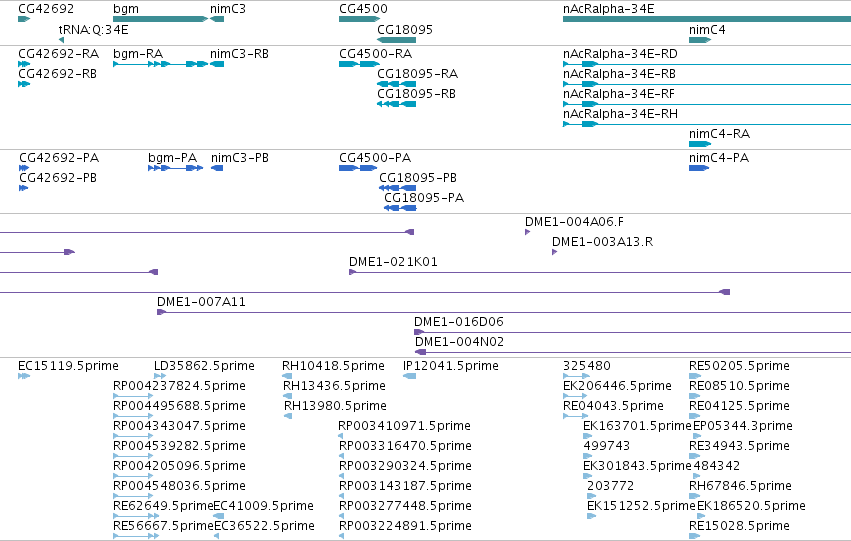Image resolution: width=851 pixels, height=541 pixels.
Task: Select EST LD35862.5prime
Action: [x=204, y=366]
